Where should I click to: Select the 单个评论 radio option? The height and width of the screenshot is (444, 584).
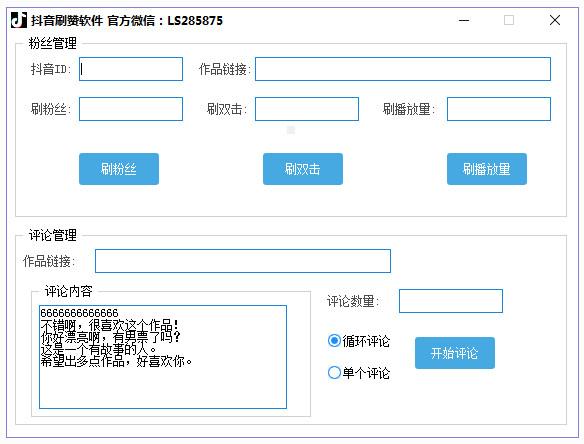[x=359, y=373]
